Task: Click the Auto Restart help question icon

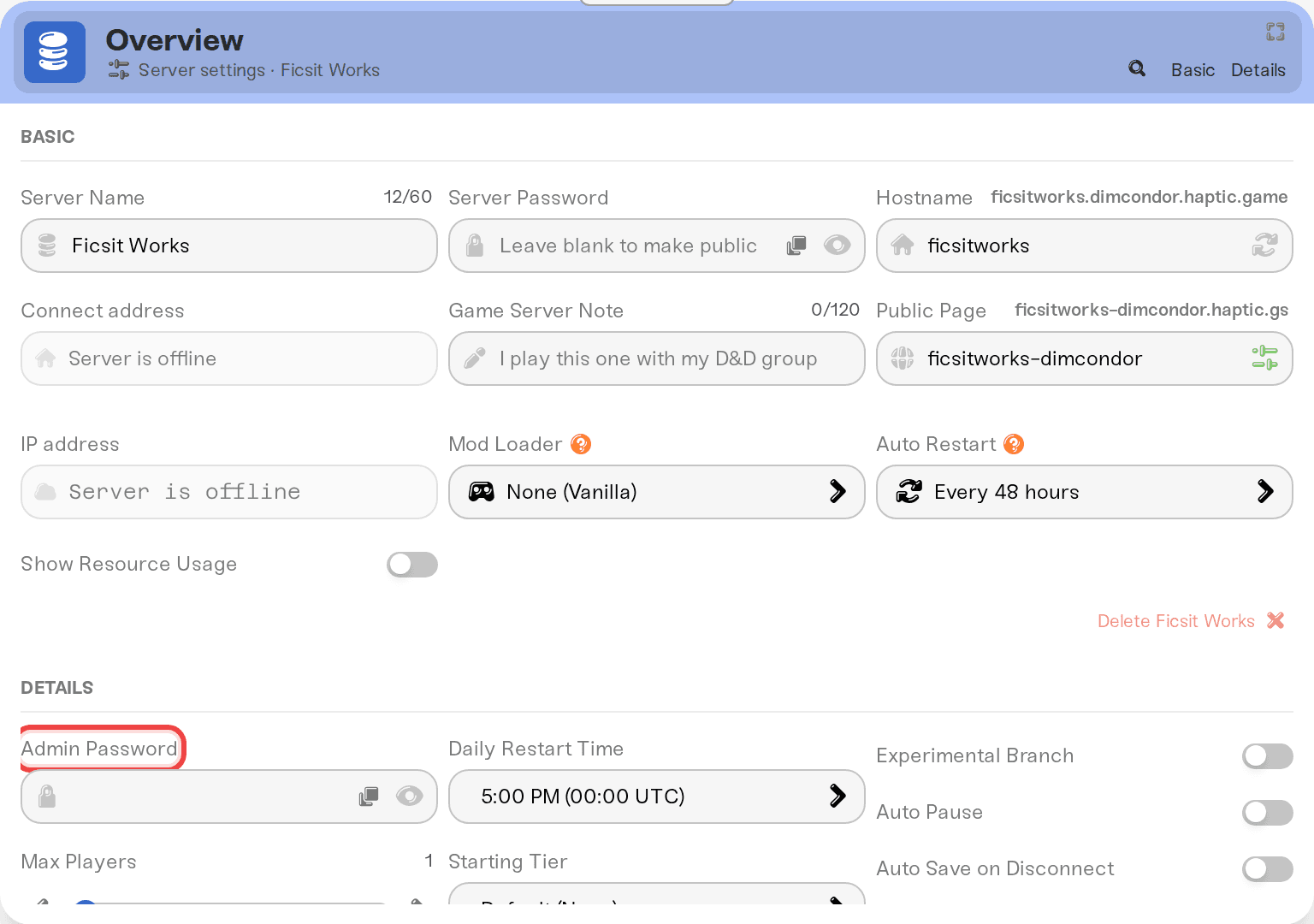Action: coord(1014,444)
